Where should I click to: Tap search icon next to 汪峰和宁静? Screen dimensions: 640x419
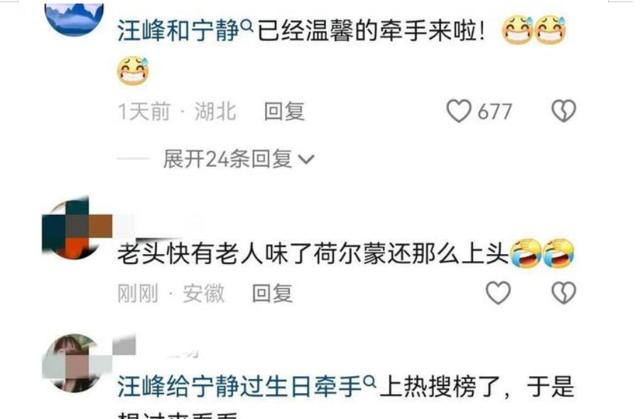248,26
